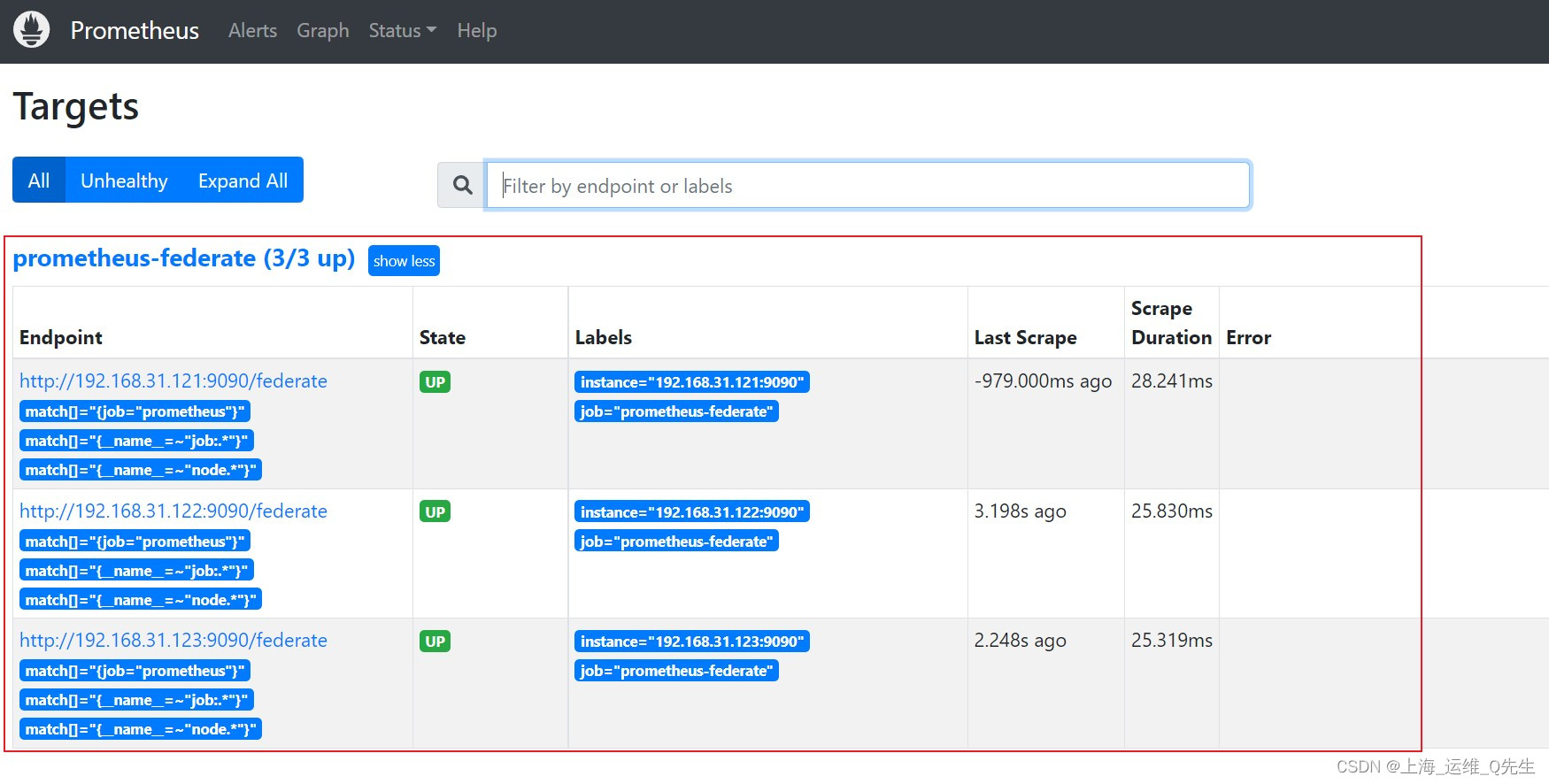The width and height of the screenshot is (1549, 784).
Task: Click the instance="192.168.31.122:9090" label badge
Action: [x=692, y=512]
